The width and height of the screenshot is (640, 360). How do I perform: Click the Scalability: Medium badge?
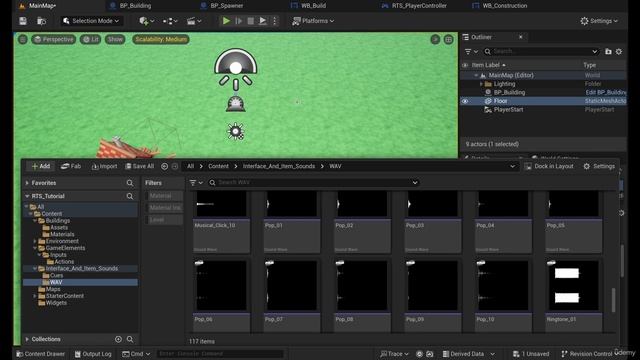pyautogui.click(x=160, y=39)
